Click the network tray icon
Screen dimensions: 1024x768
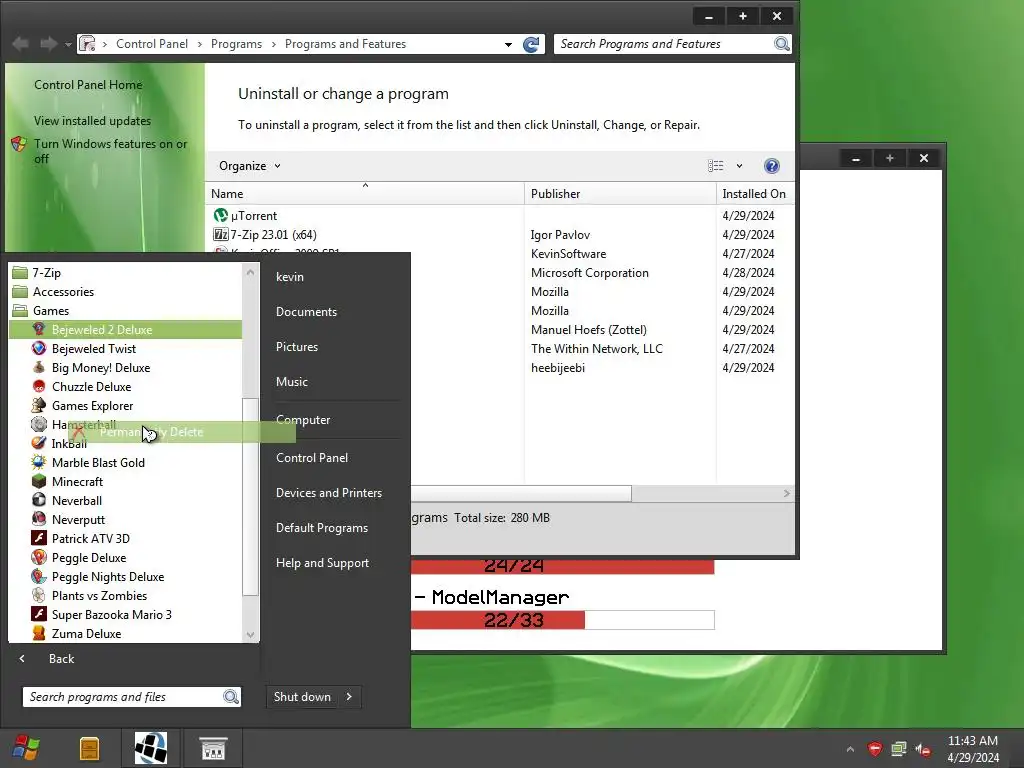pyautogui.click(x=899, y=748)
